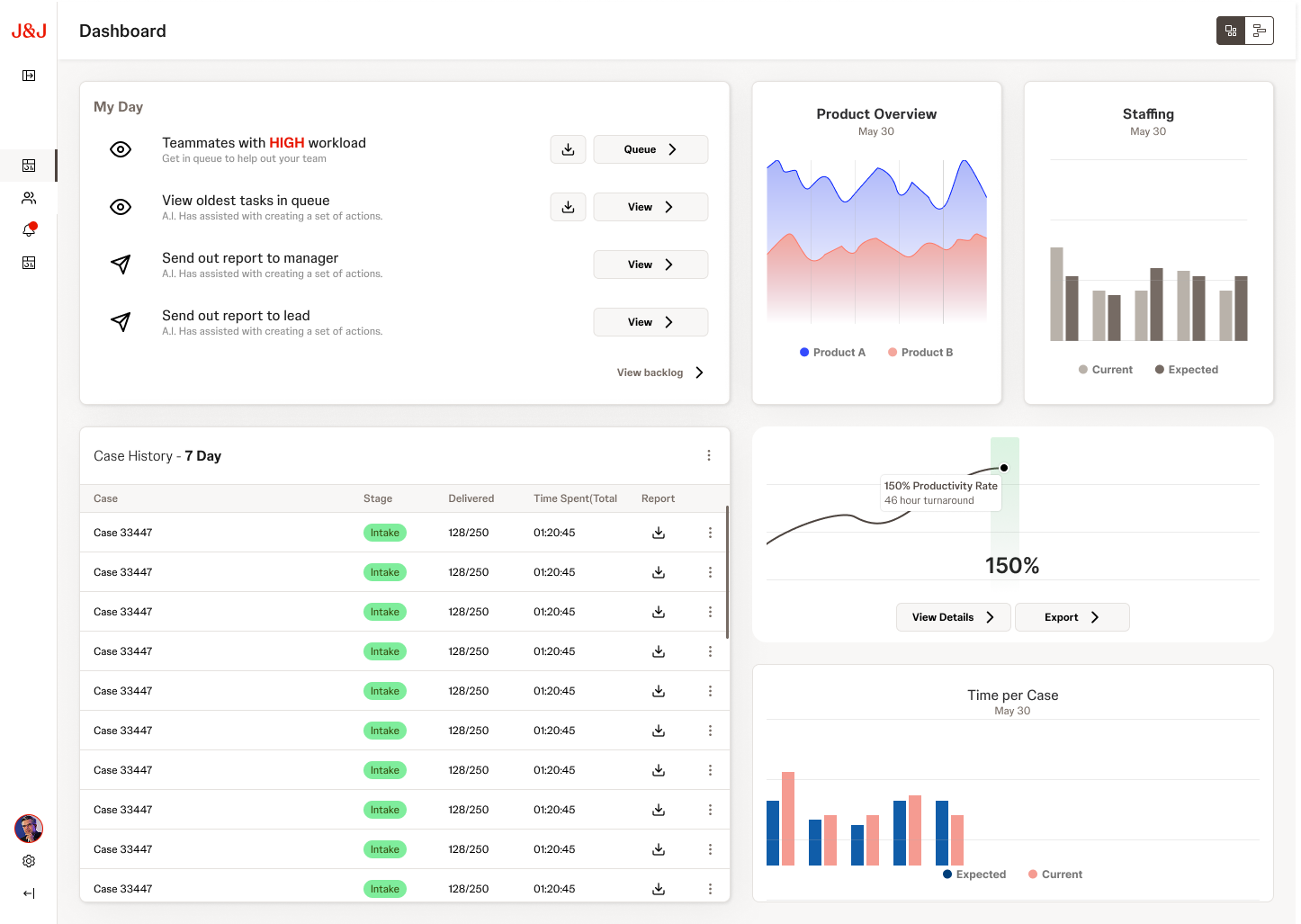This screenshot has height=924, width=1301.
Task: Switch to timeline view in the top-right toggle
Action: coord(1259,30)
